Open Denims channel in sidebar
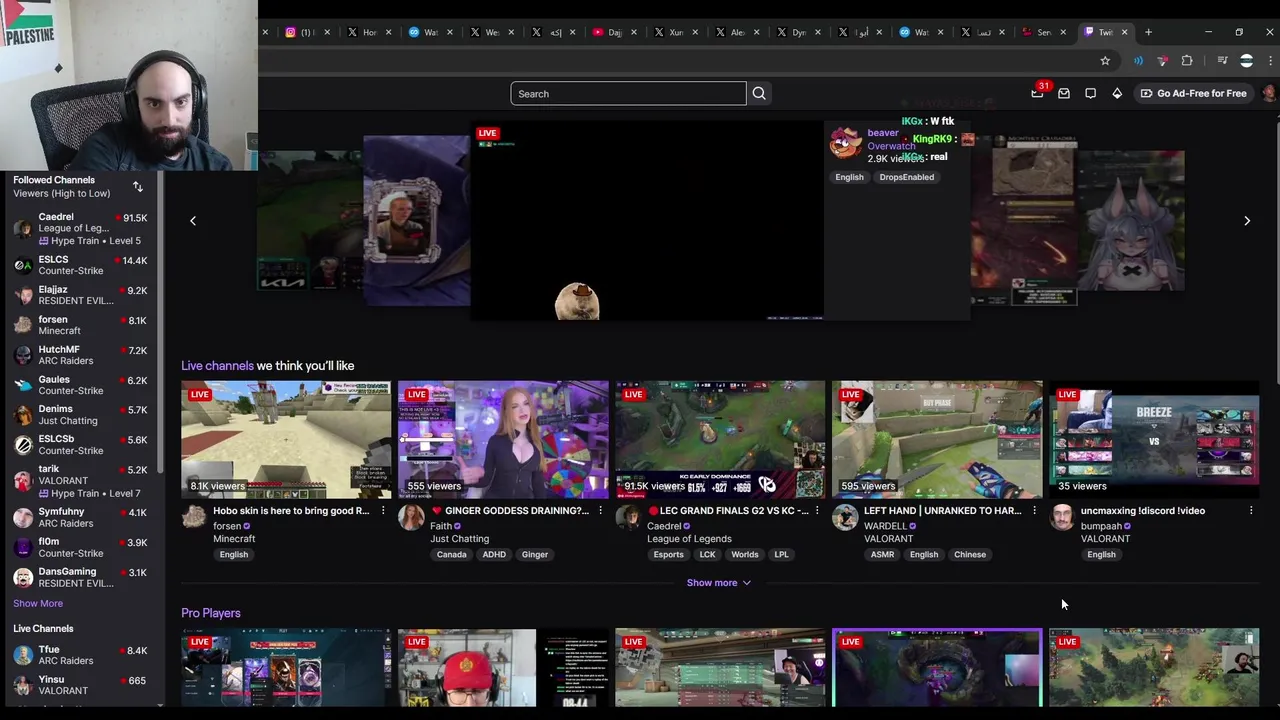 click(x=81, y=415)
